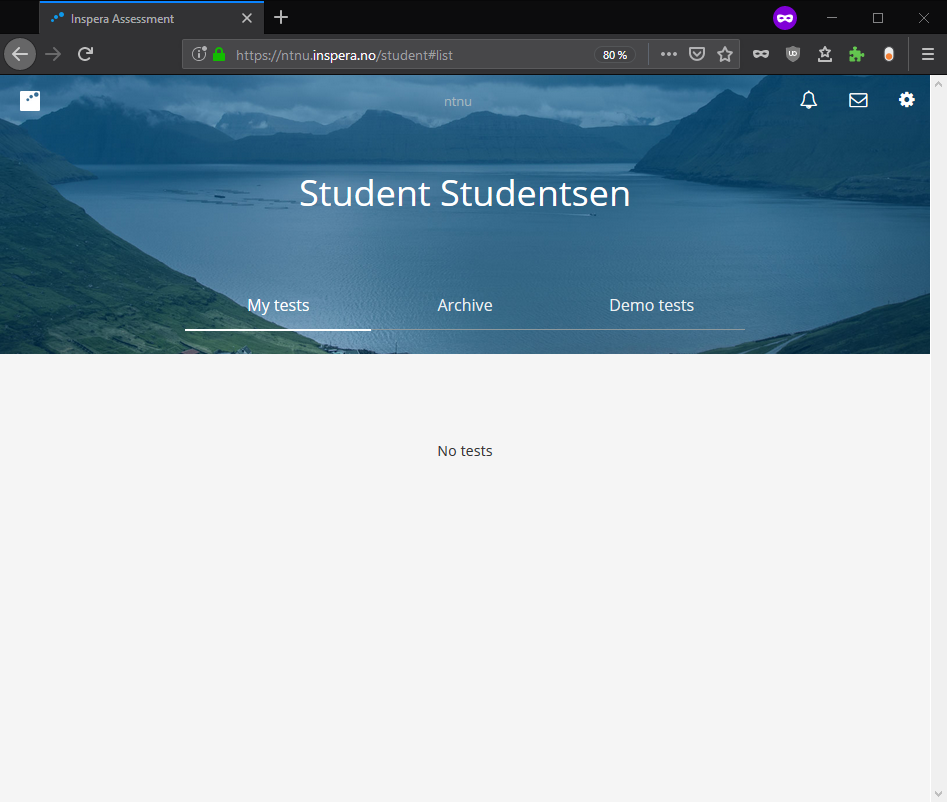Open a new tab with plus button
This screenshot has height=802, width=947.
coord(281,18)
